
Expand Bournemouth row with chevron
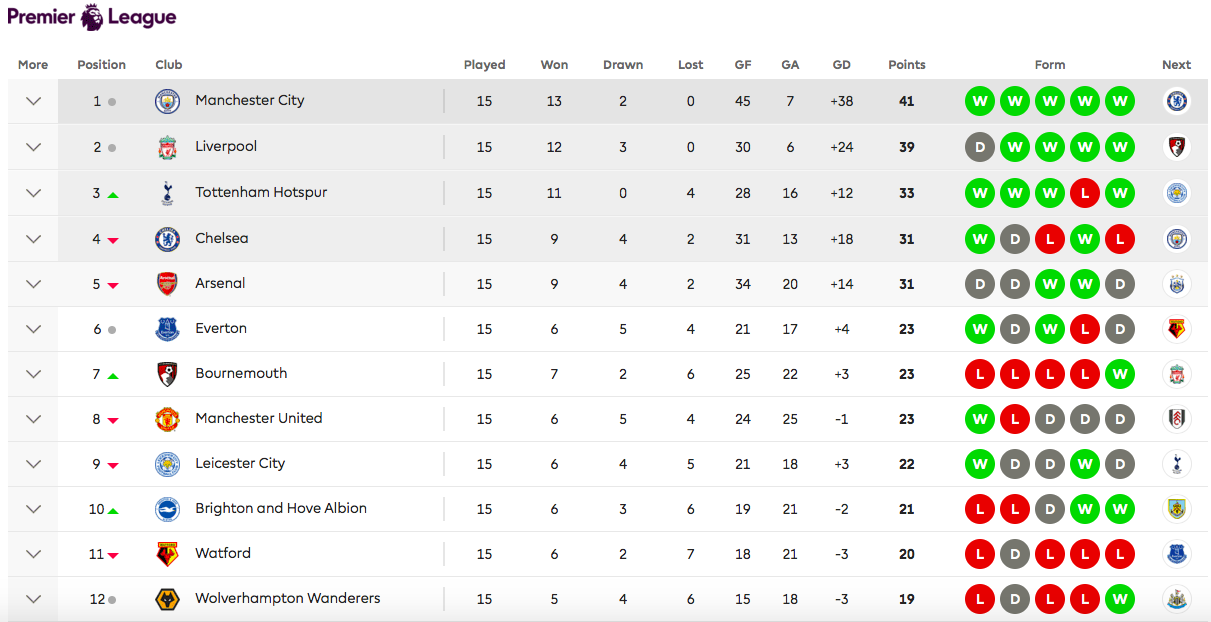click(33, 374)
